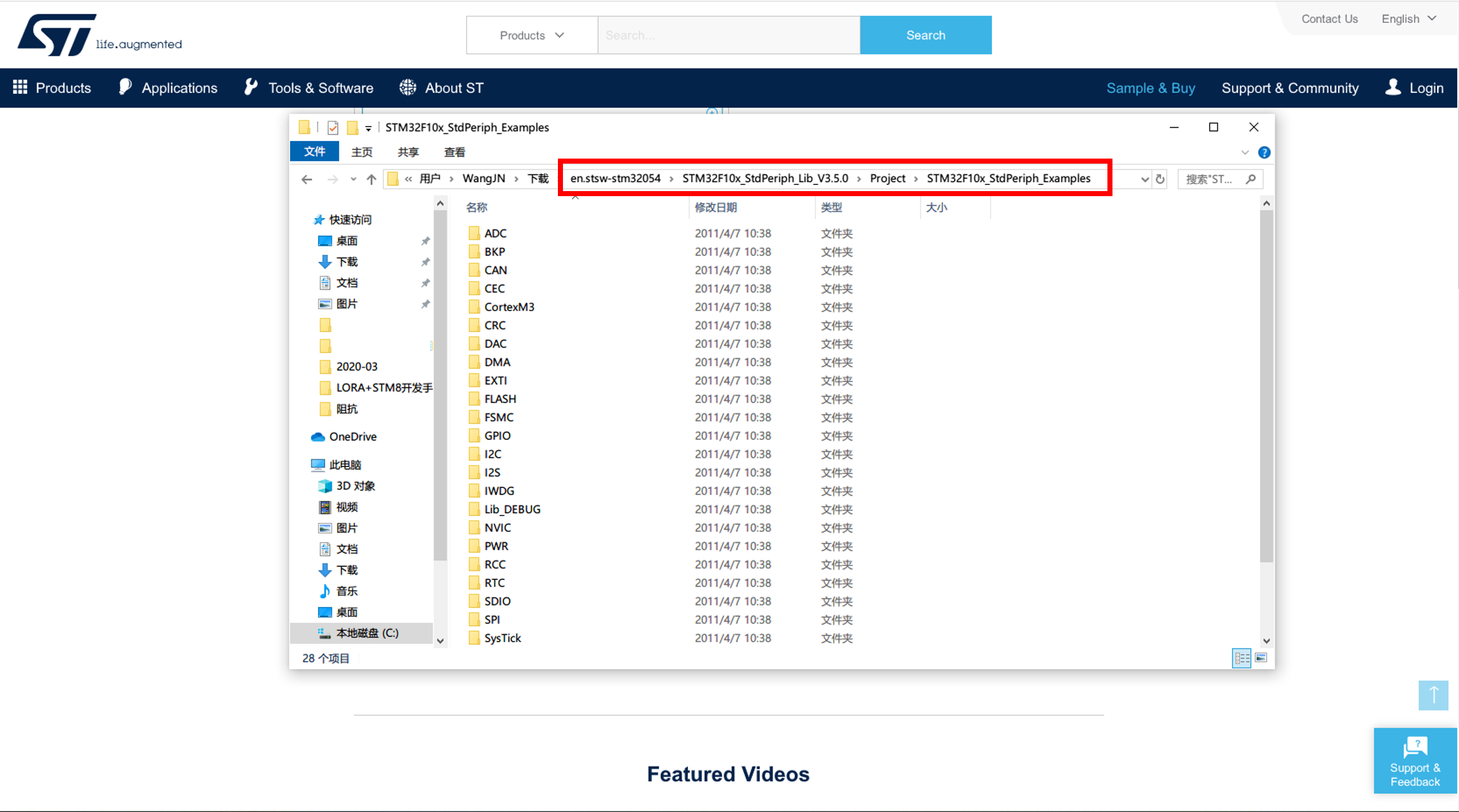Click the Support & Feedback chat icon
1459x812 pixels.
(1415, 747)
